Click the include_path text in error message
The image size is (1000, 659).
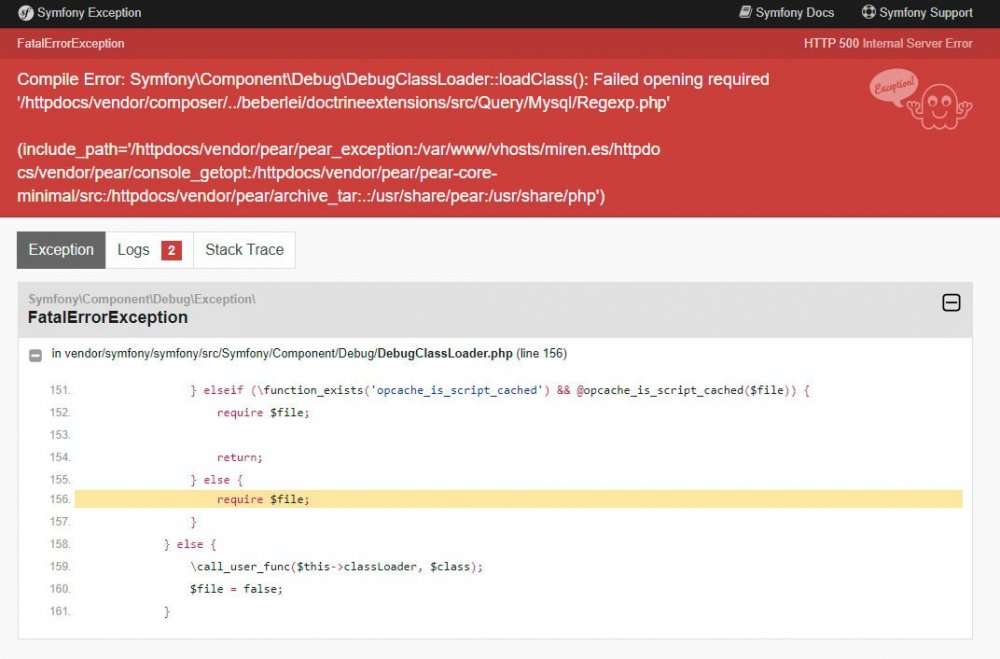[x=339, y=172]
